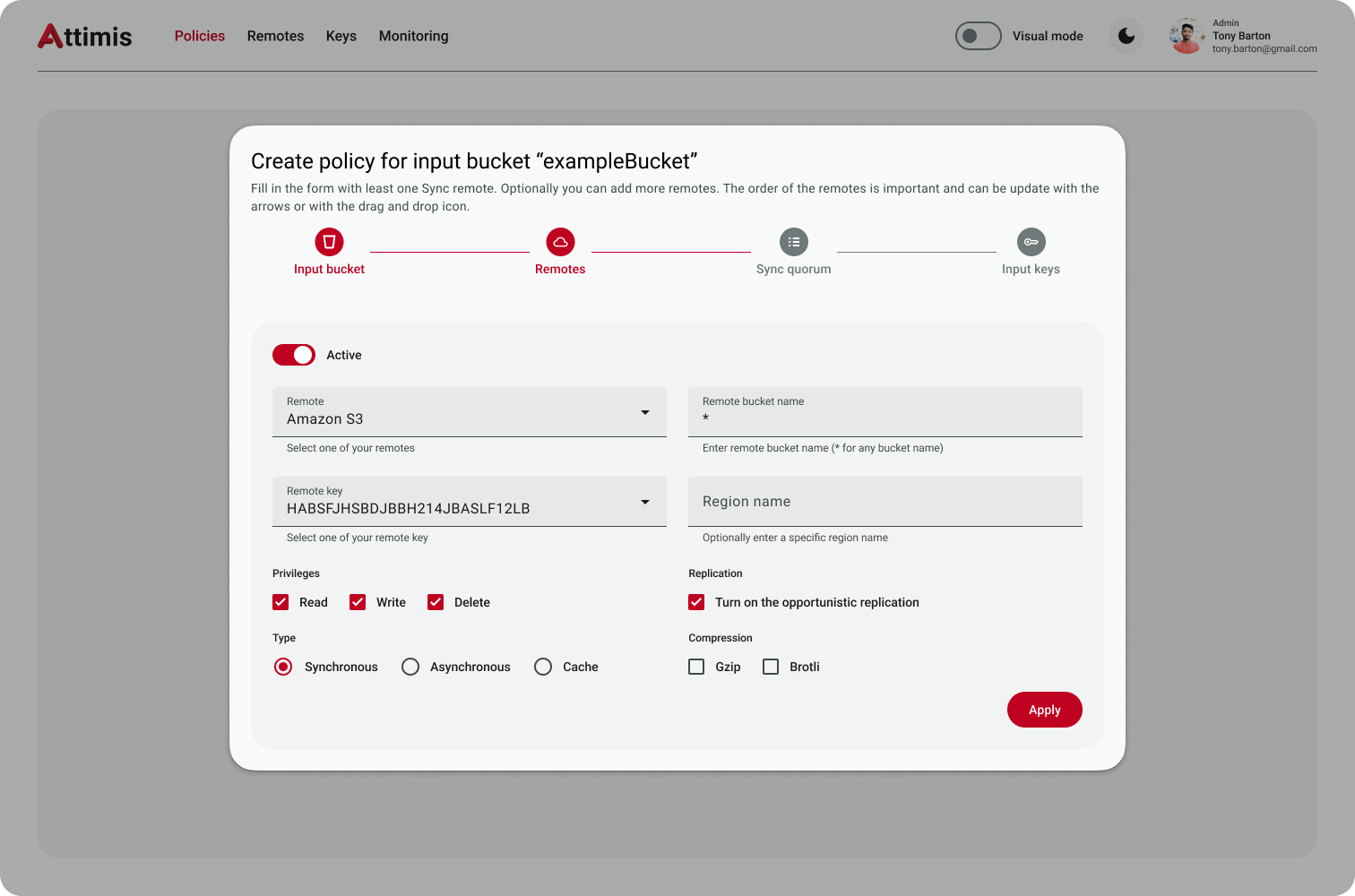The width and height of the screenshot is (1355, 896).
Task: Click the Apply button
Action: [1044, 710]
